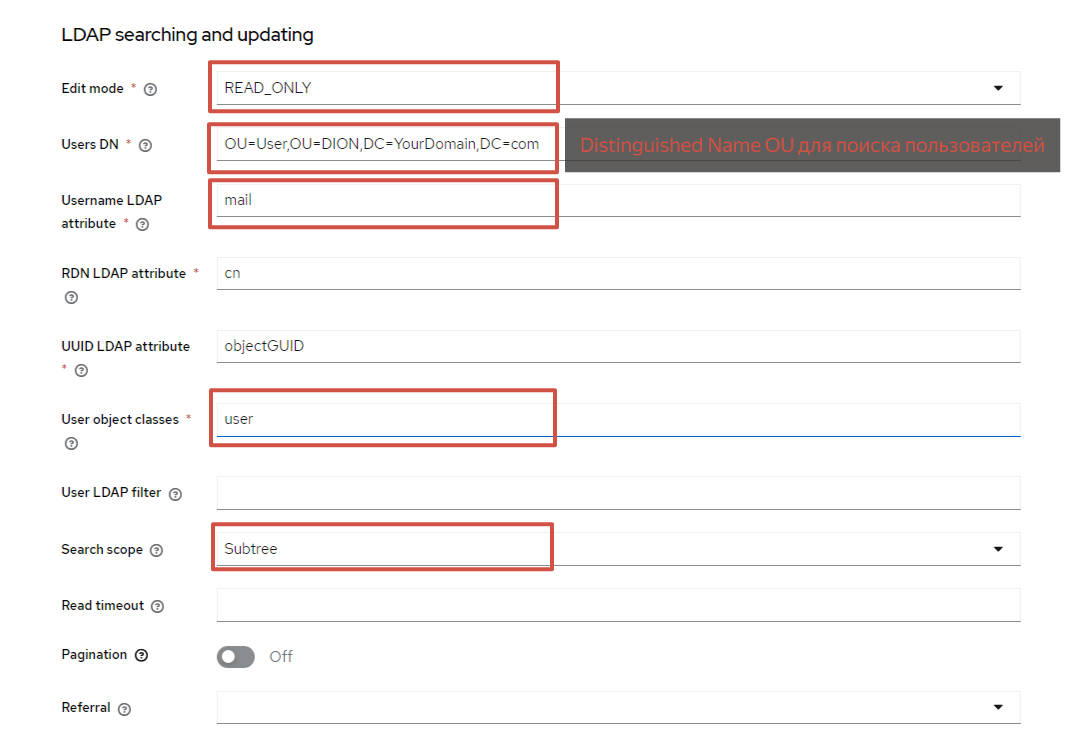Show help for User object classes
This screenshot has height=740, width=1074.
71,443
